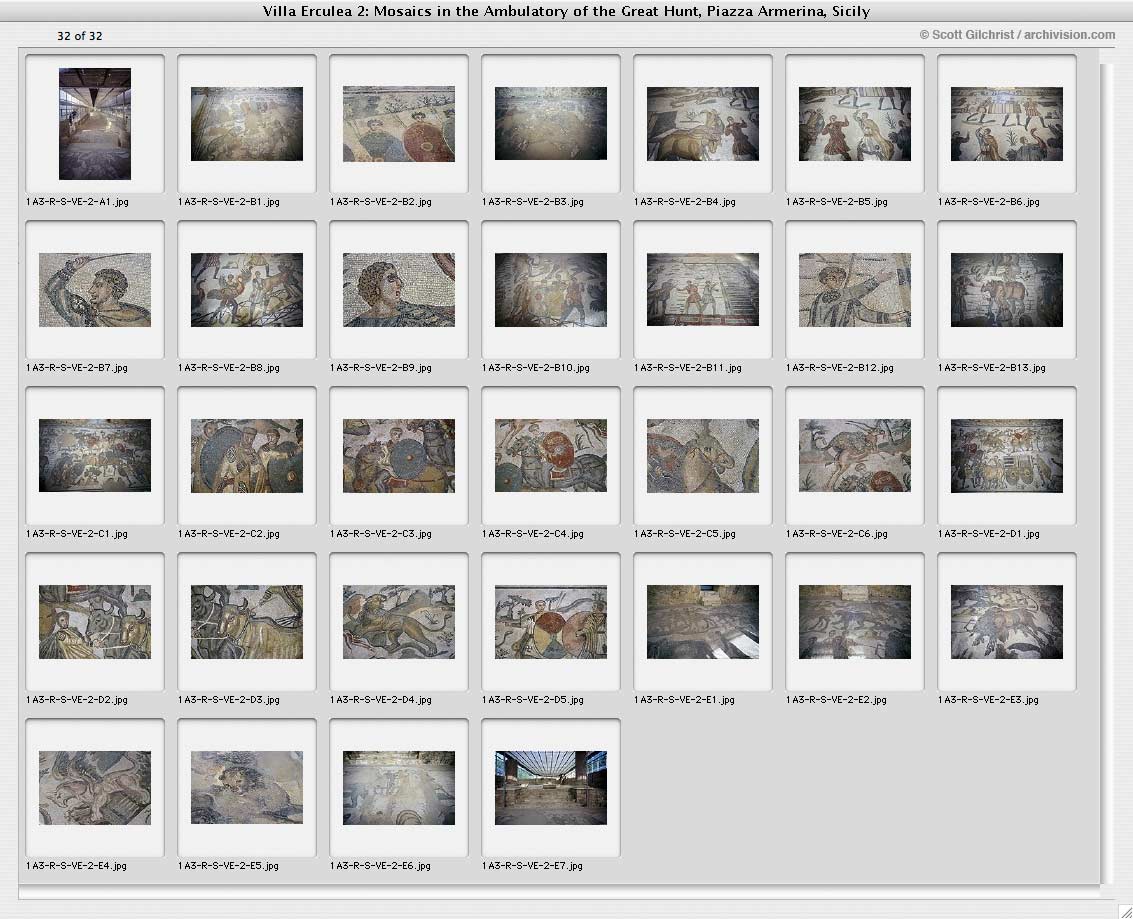
Task: Click the caption text "1A3-R-S-VE-2-E7.jpg"
Action: 533,866
